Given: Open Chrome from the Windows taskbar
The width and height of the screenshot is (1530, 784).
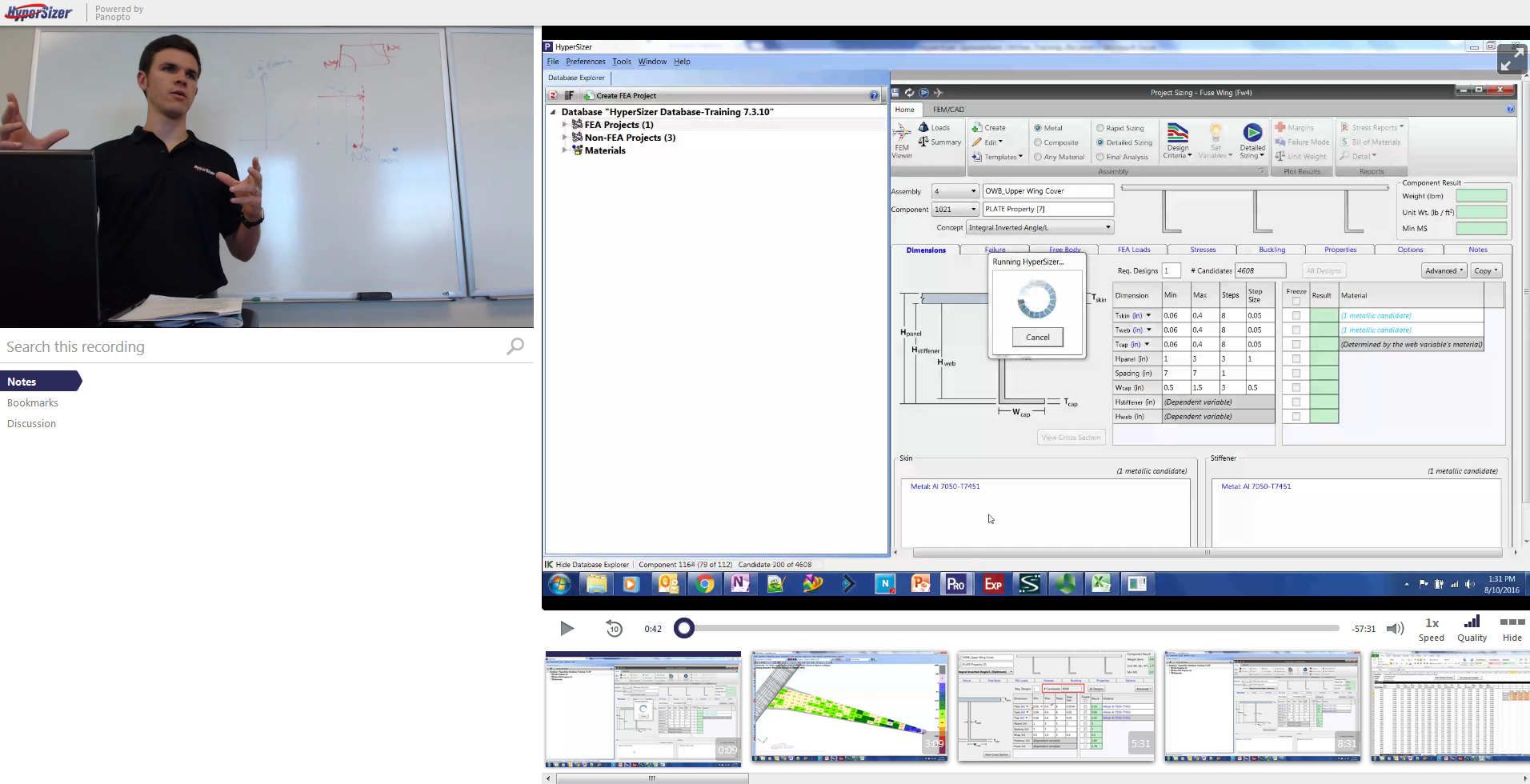Looking at the screenshot, I should coord(704,584).
